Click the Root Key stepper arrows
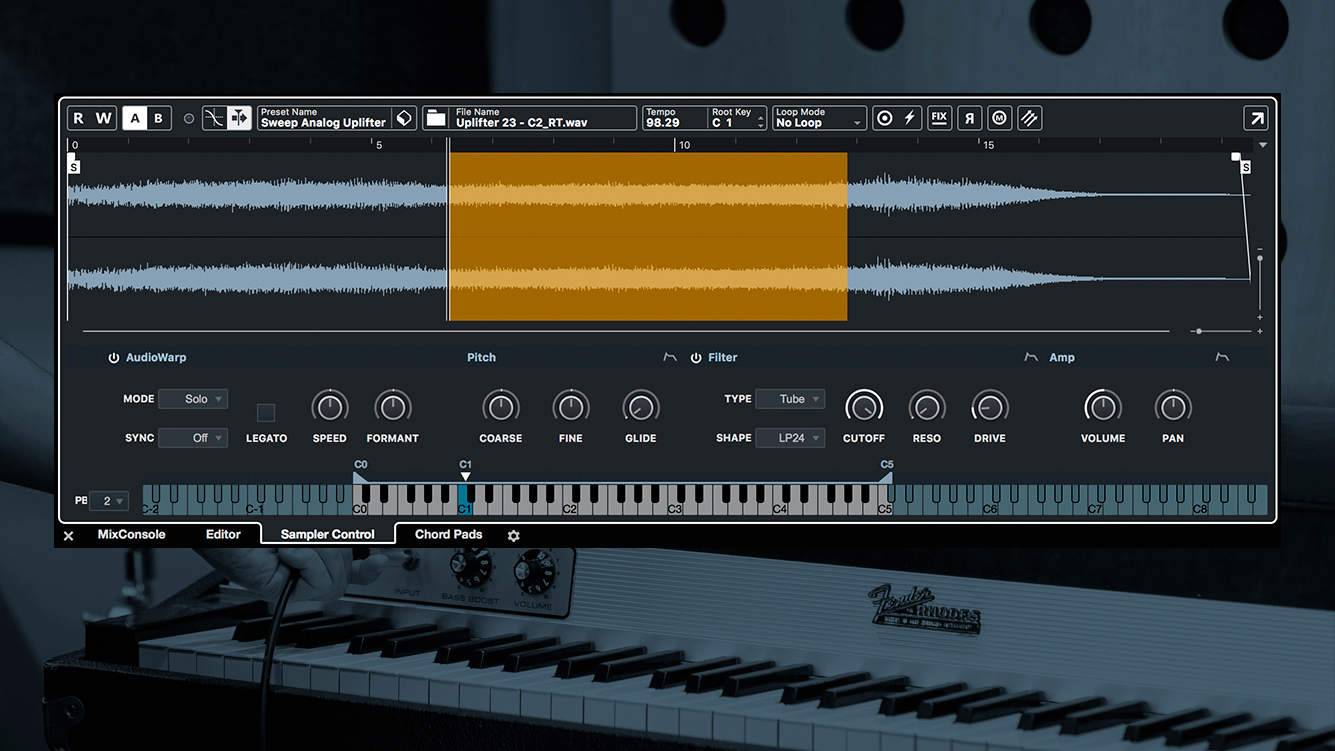Screen dimensions: 1335x751 click(761, 122)
